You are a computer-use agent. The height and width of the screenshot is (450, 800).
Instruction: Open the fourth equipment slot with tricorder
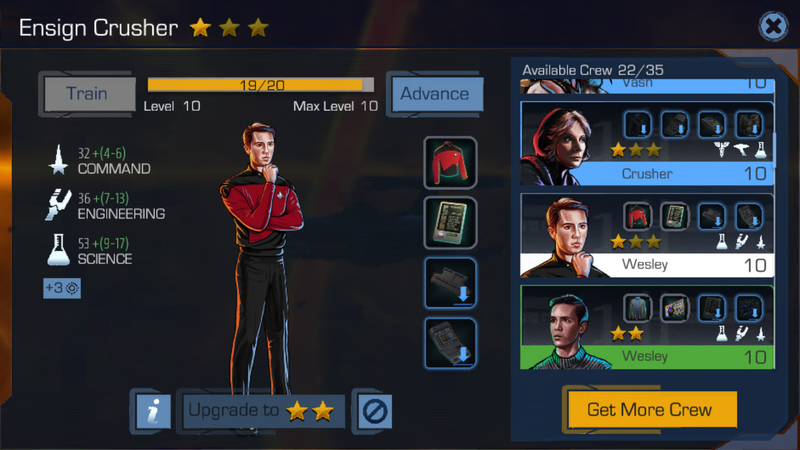[450, 343]
